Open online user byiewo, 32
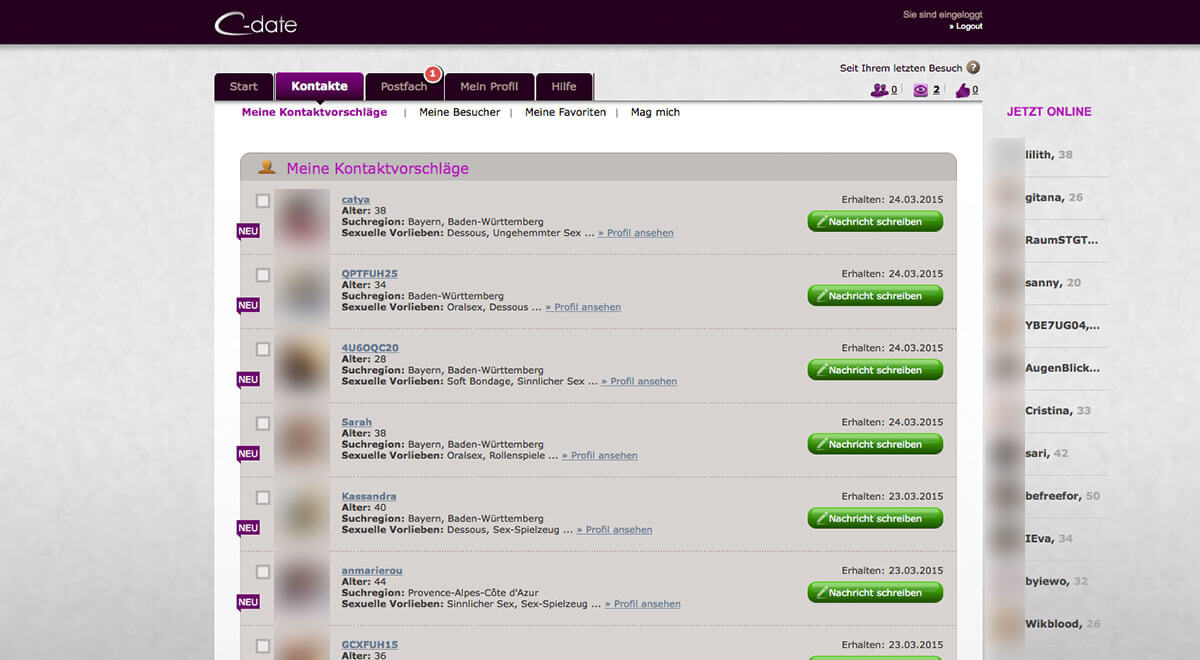Screen dimensions: 1200x660 tap(1056, 581)
